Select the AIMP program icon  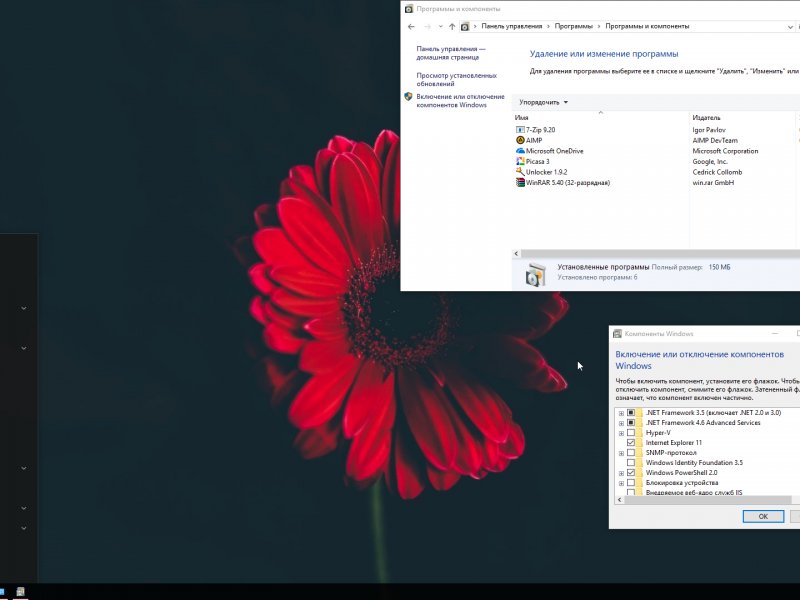[520, 140]
